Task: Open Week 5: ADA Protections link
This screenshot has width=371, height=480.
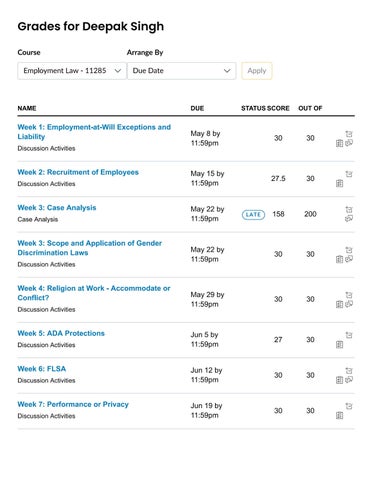Action: [61, 333]
